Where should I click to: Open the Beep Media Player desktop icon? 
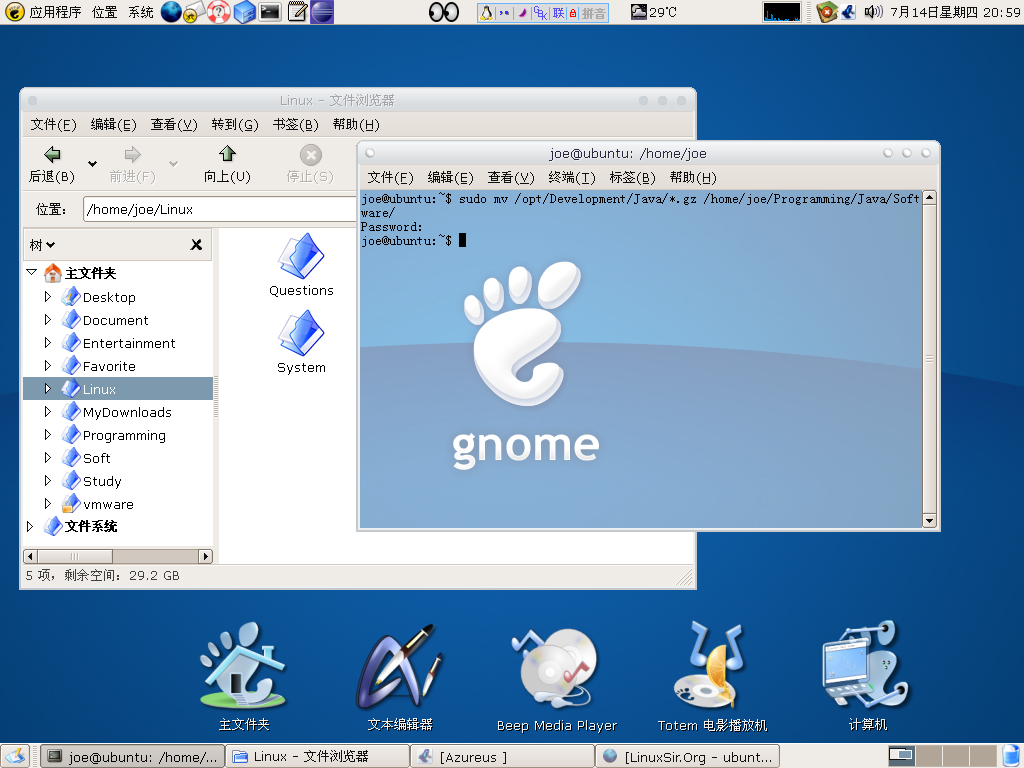(556, 679)
